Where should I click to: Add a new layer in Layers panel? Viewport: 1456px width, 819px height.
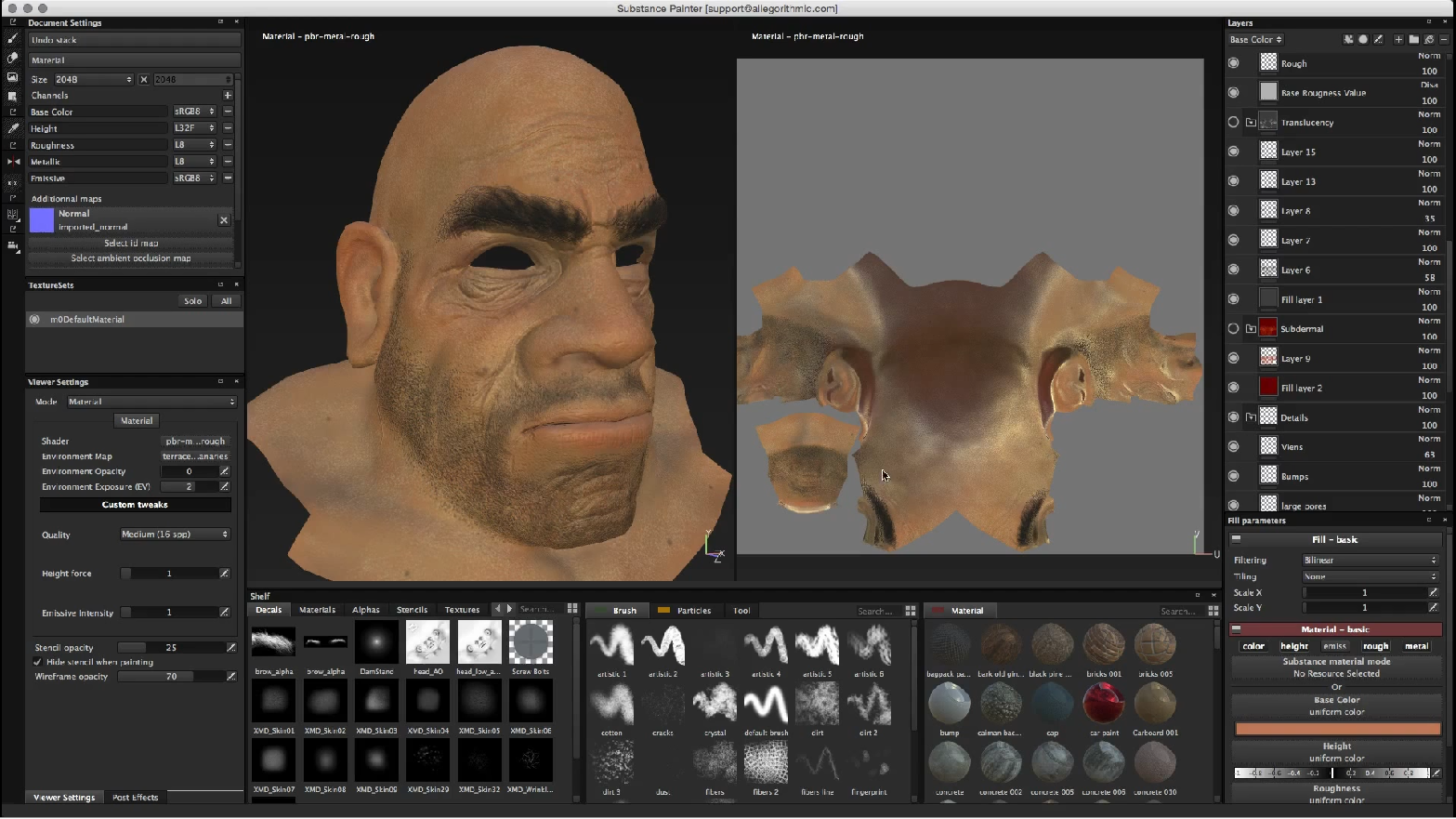click(1398, 39)
